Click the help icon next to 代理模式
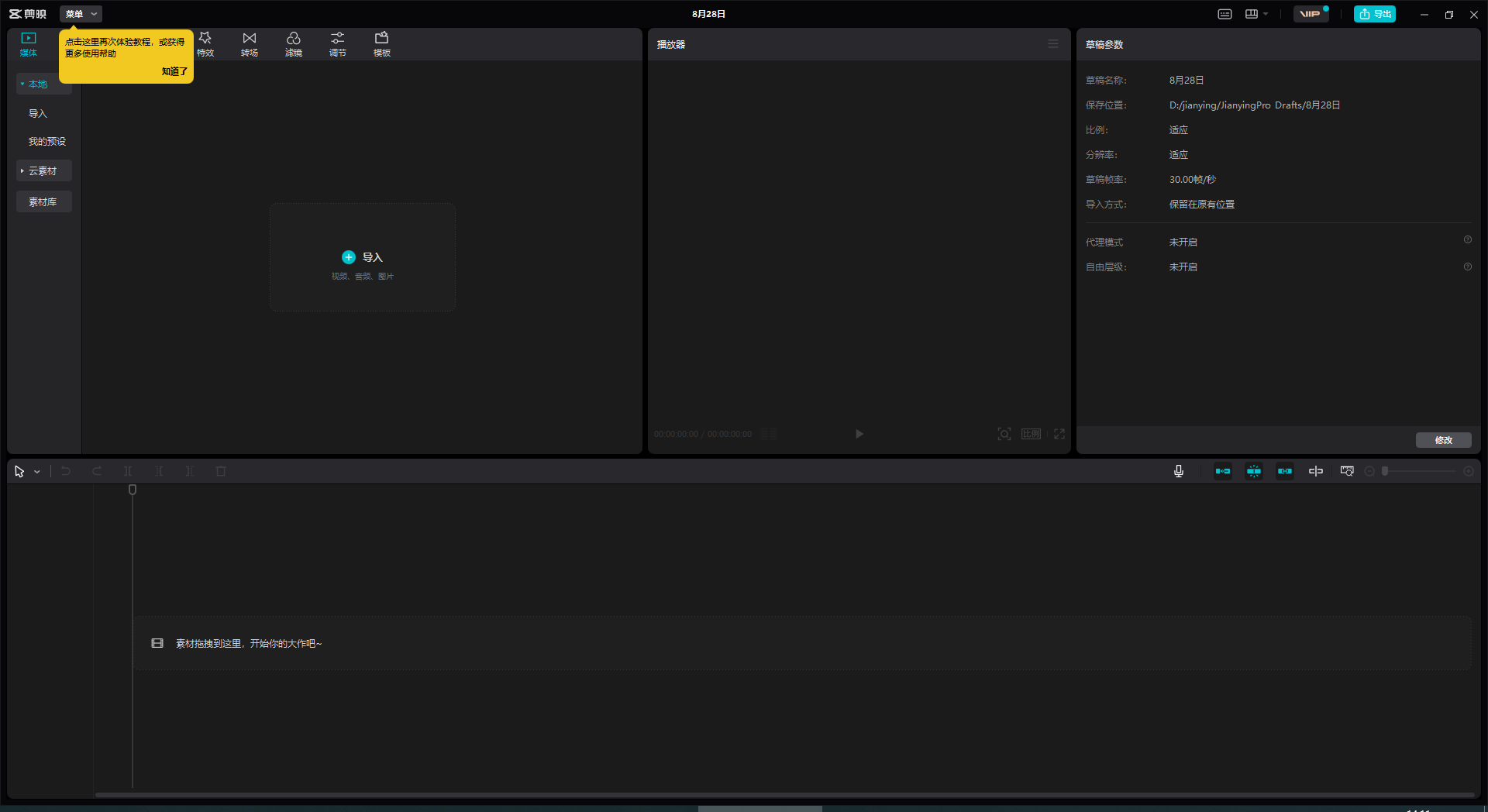1488x812 pixels. point(1468,240)
